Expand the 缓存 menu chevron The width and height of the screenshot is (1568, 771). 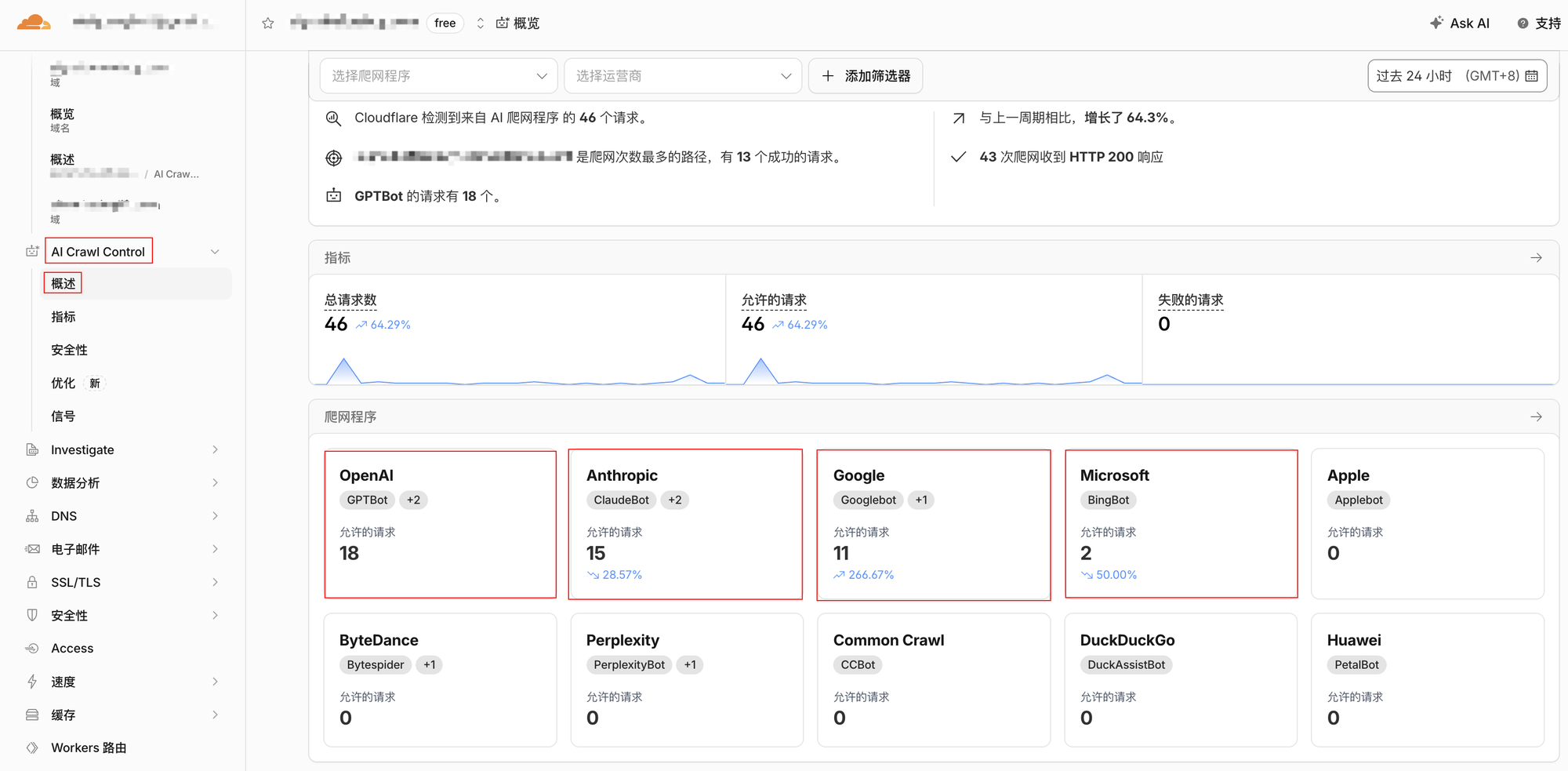tap(215, 715)
